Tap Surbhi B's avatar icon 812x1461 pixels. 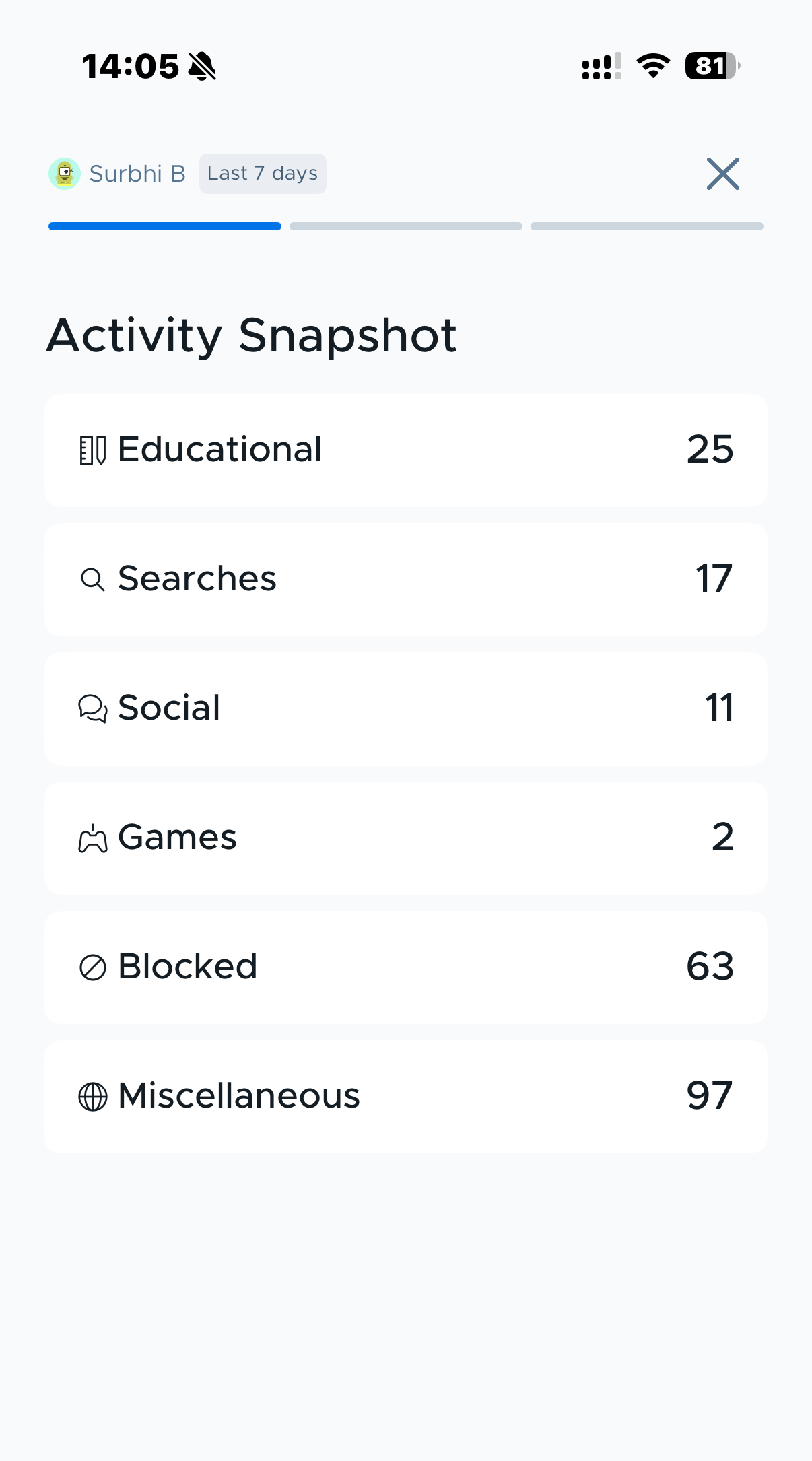coord(65,174)
